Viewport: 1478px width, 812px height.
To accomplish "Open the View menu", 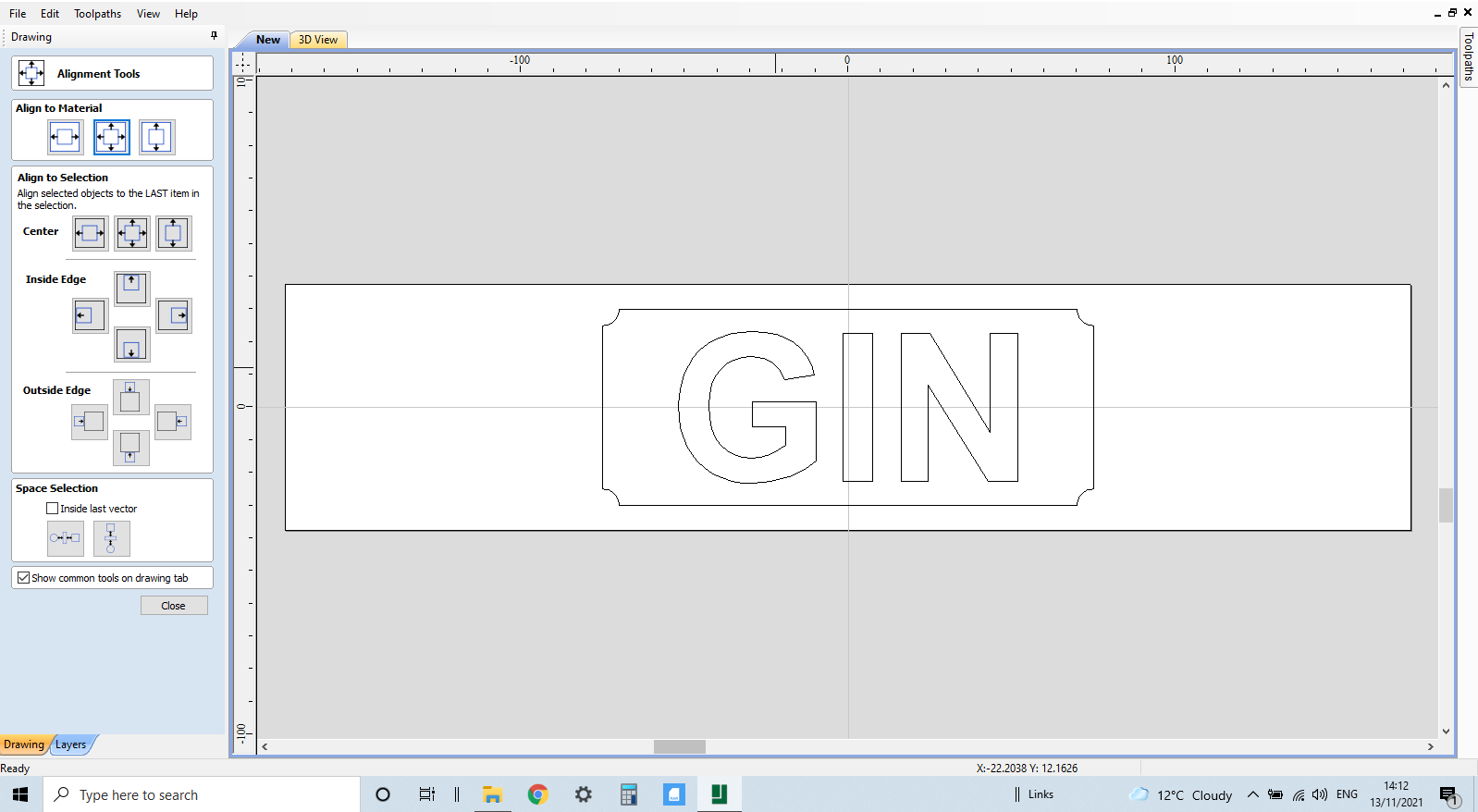I will 148,14.
